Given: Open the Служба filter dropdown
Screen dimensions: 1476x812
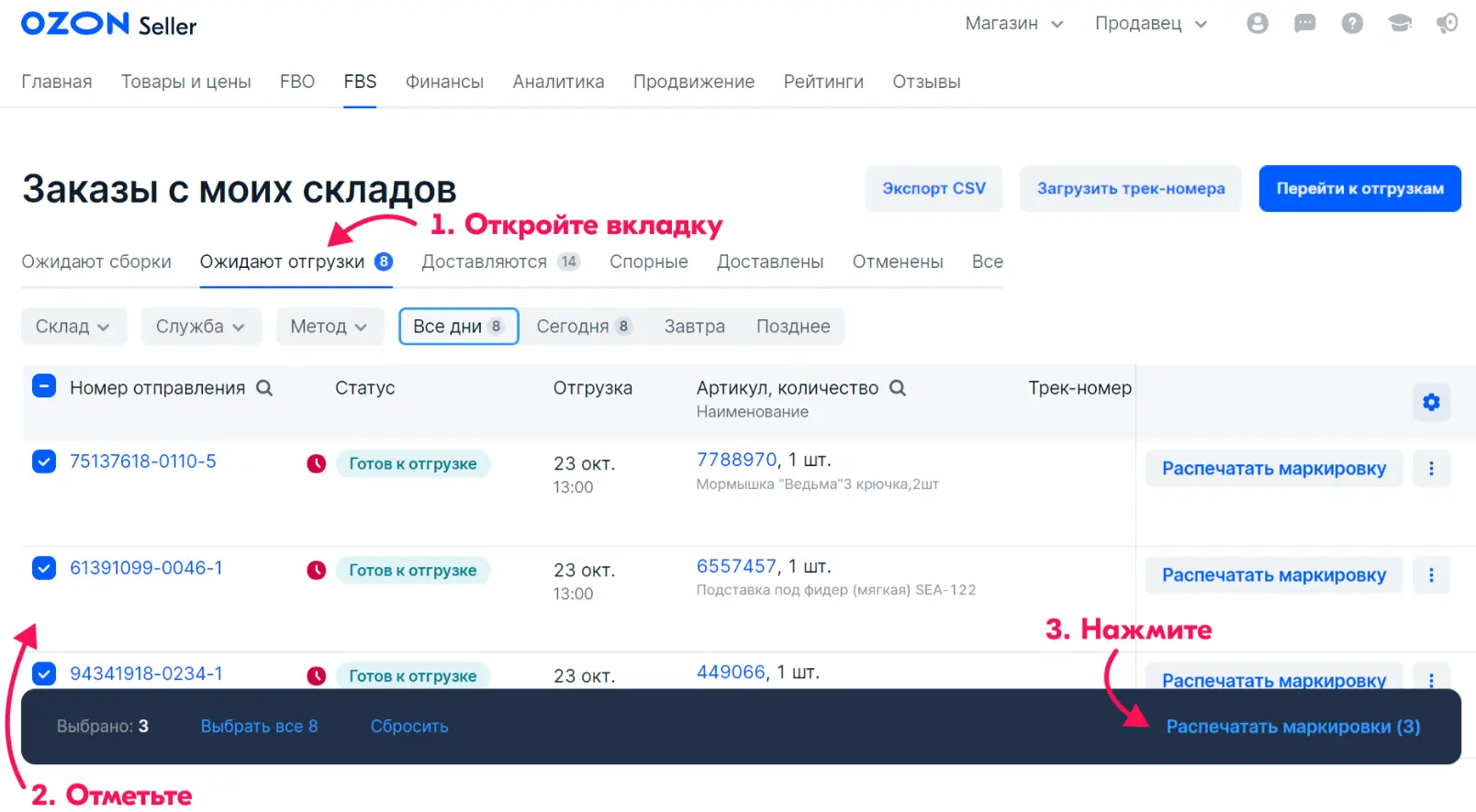Looking at the screenshot, I should 201,327.
